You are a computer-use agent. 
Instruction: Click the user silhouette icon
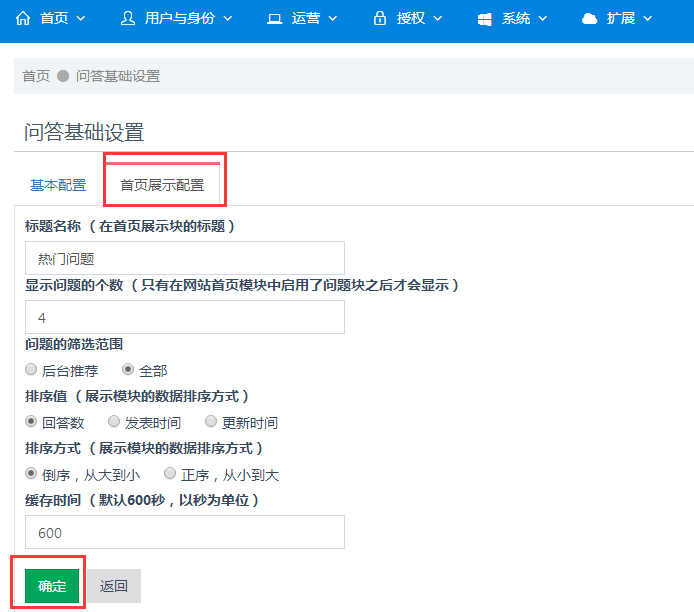(x=128, y=19)
